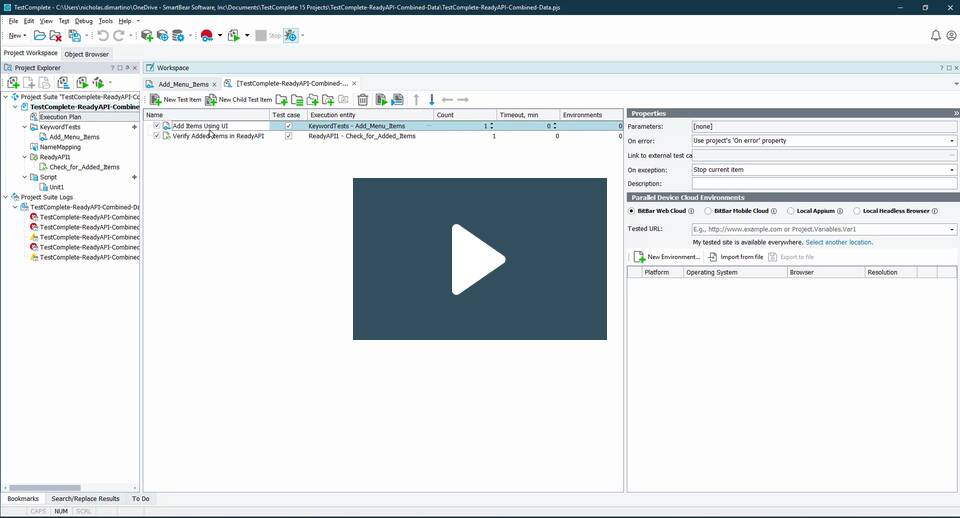Uncheck the Add Items Using UI checkbox

coord(157,126)
